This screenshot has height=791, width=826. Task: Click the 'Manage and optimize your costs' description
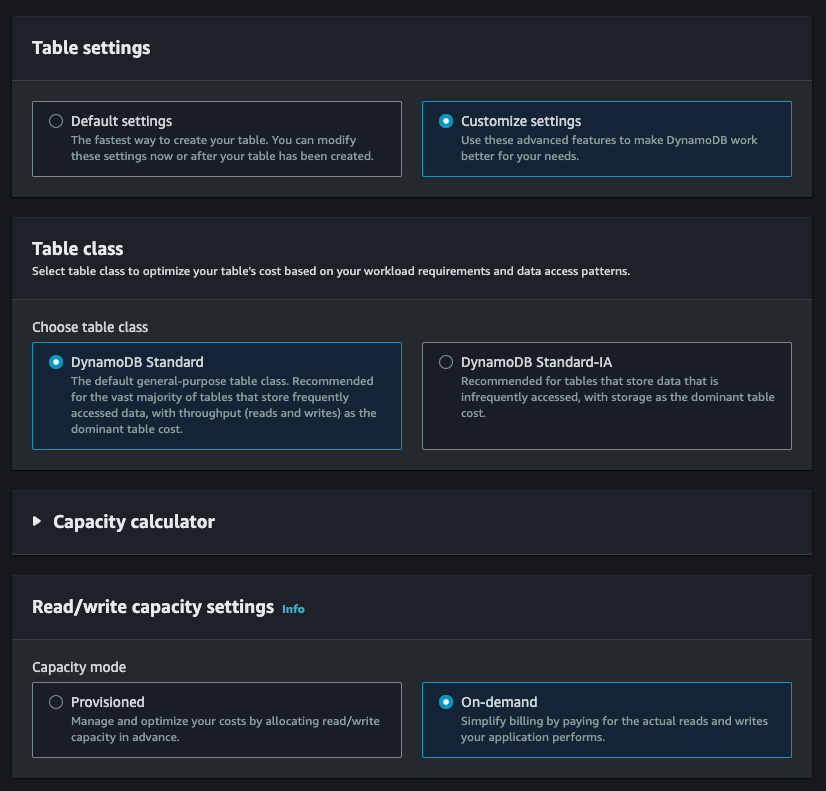225,729
